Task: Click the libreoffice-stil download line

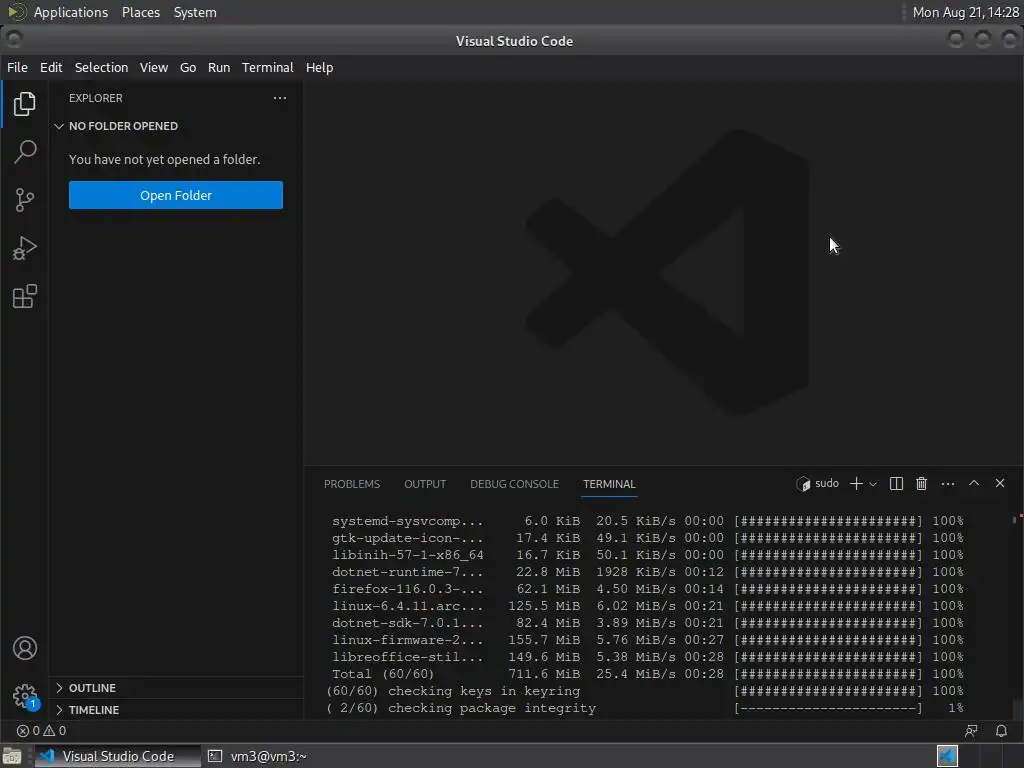Action: 647,657
